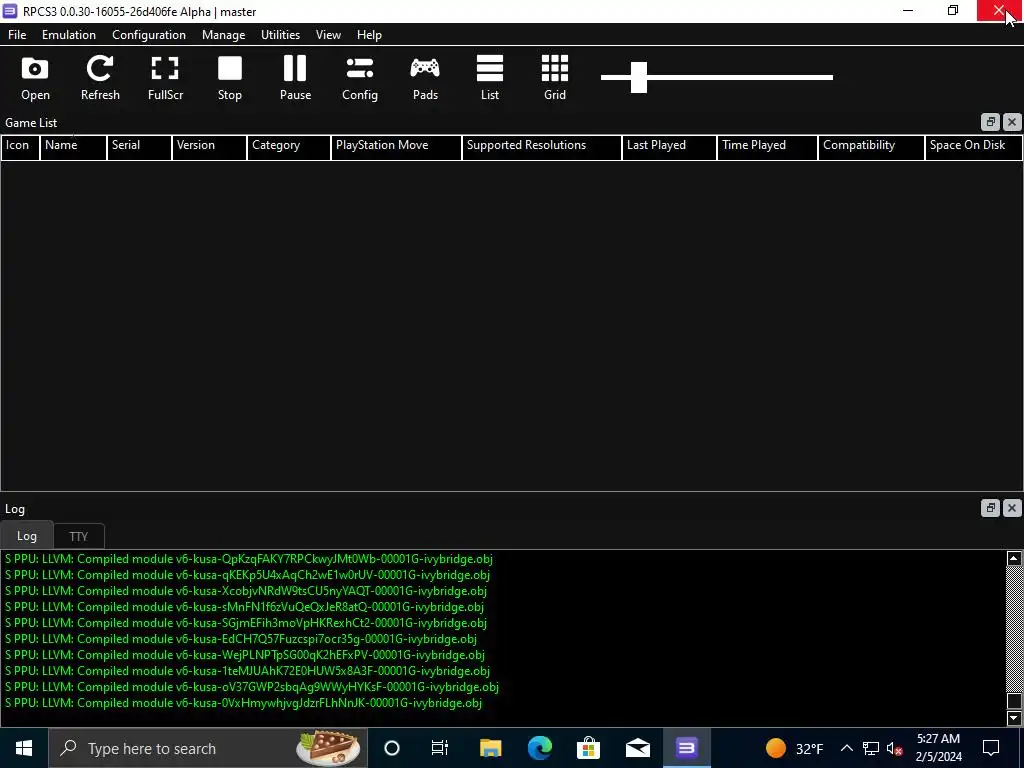Click the log scrollbar thumb
This screenshot has height=768, width=1024.
(1014, 701)
